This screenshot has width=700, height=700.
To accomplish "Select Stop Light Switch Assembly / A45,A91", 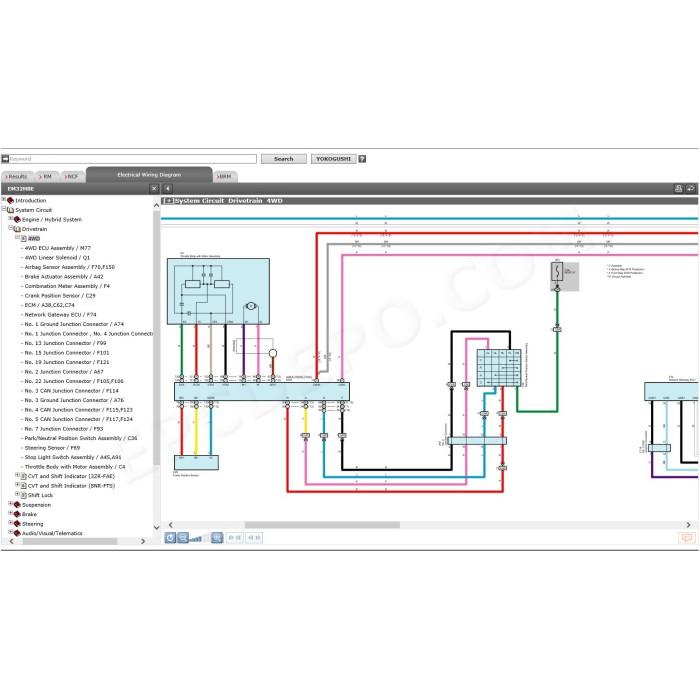I will coord(73,457).
